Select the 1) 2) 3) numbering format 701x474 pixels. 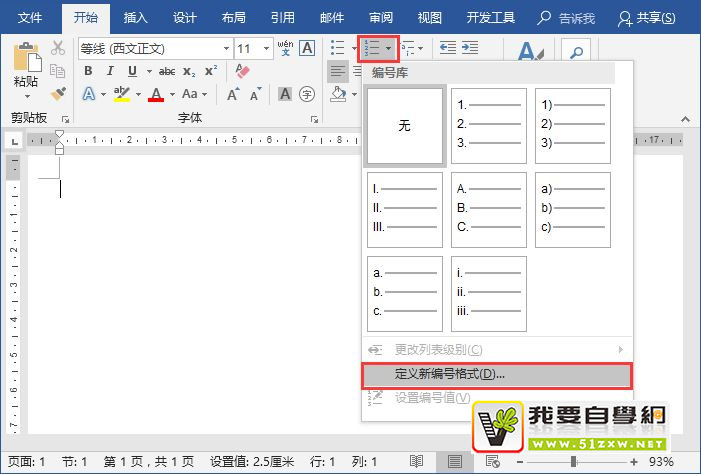573,126
